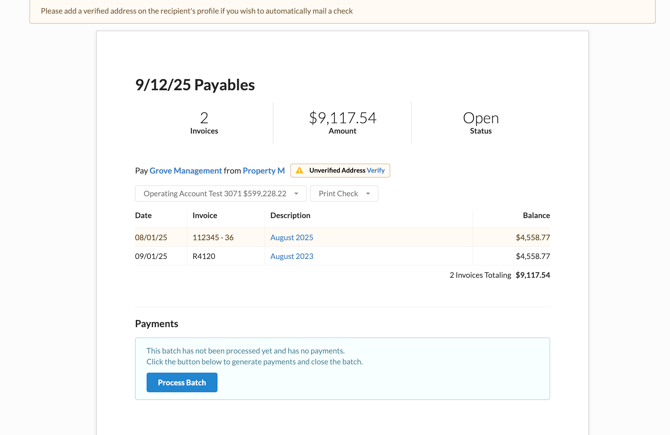Select invoice number R4120

[x=204, y=257]
